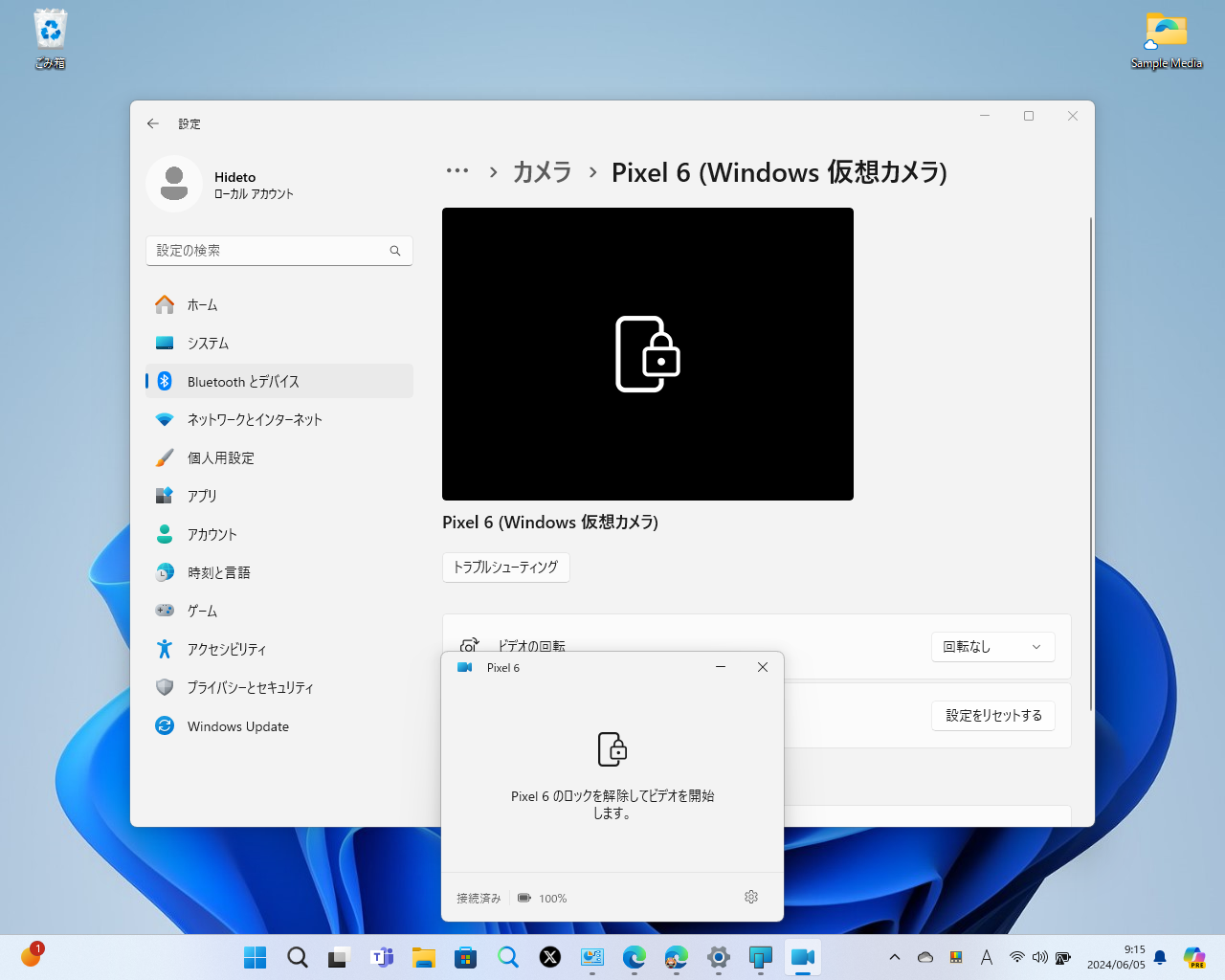Open Microsoft Store from the taskbar
The image size is (1225, 980).
coord(465,956)
